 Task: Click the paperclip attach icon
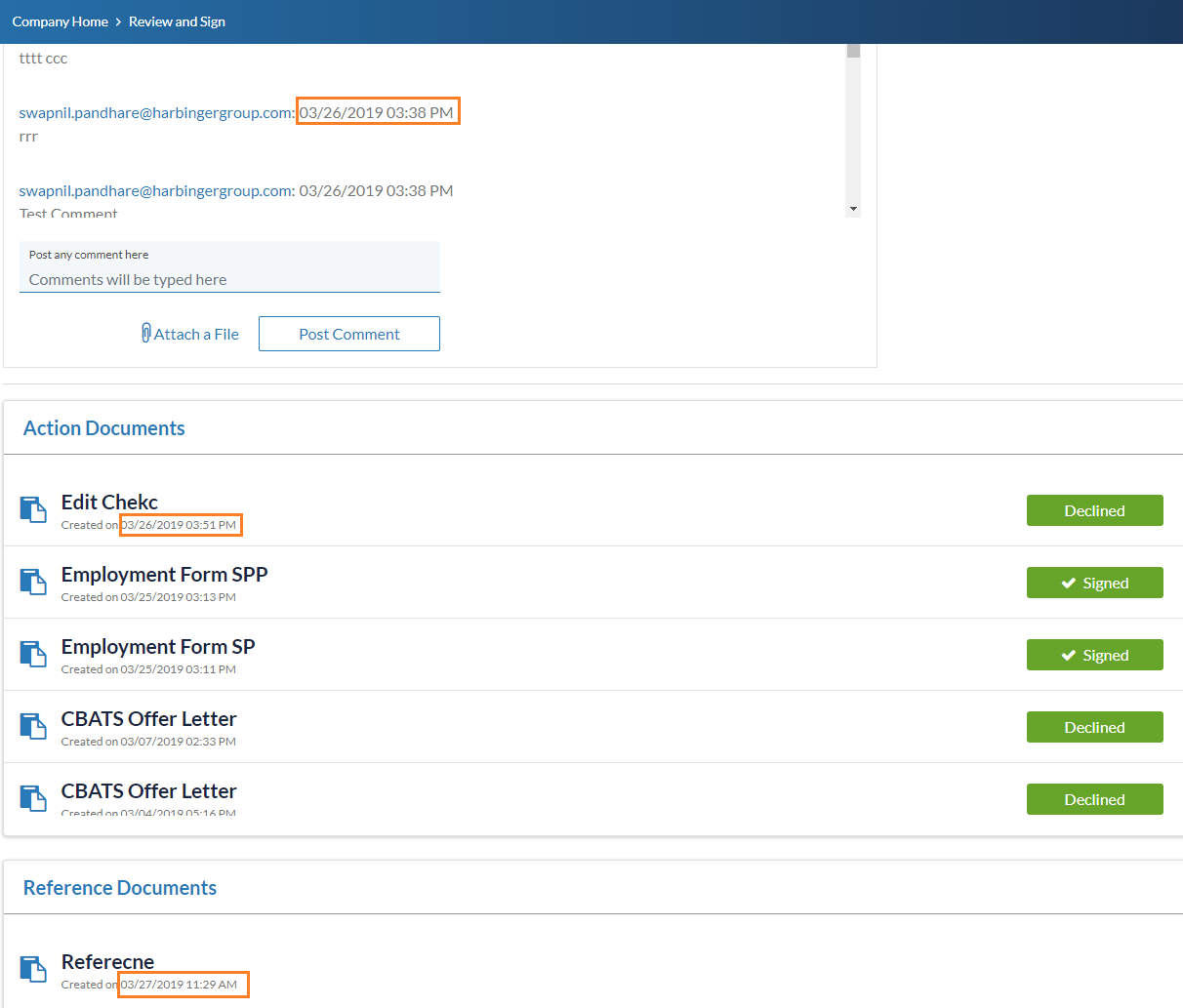pos(146,334)
